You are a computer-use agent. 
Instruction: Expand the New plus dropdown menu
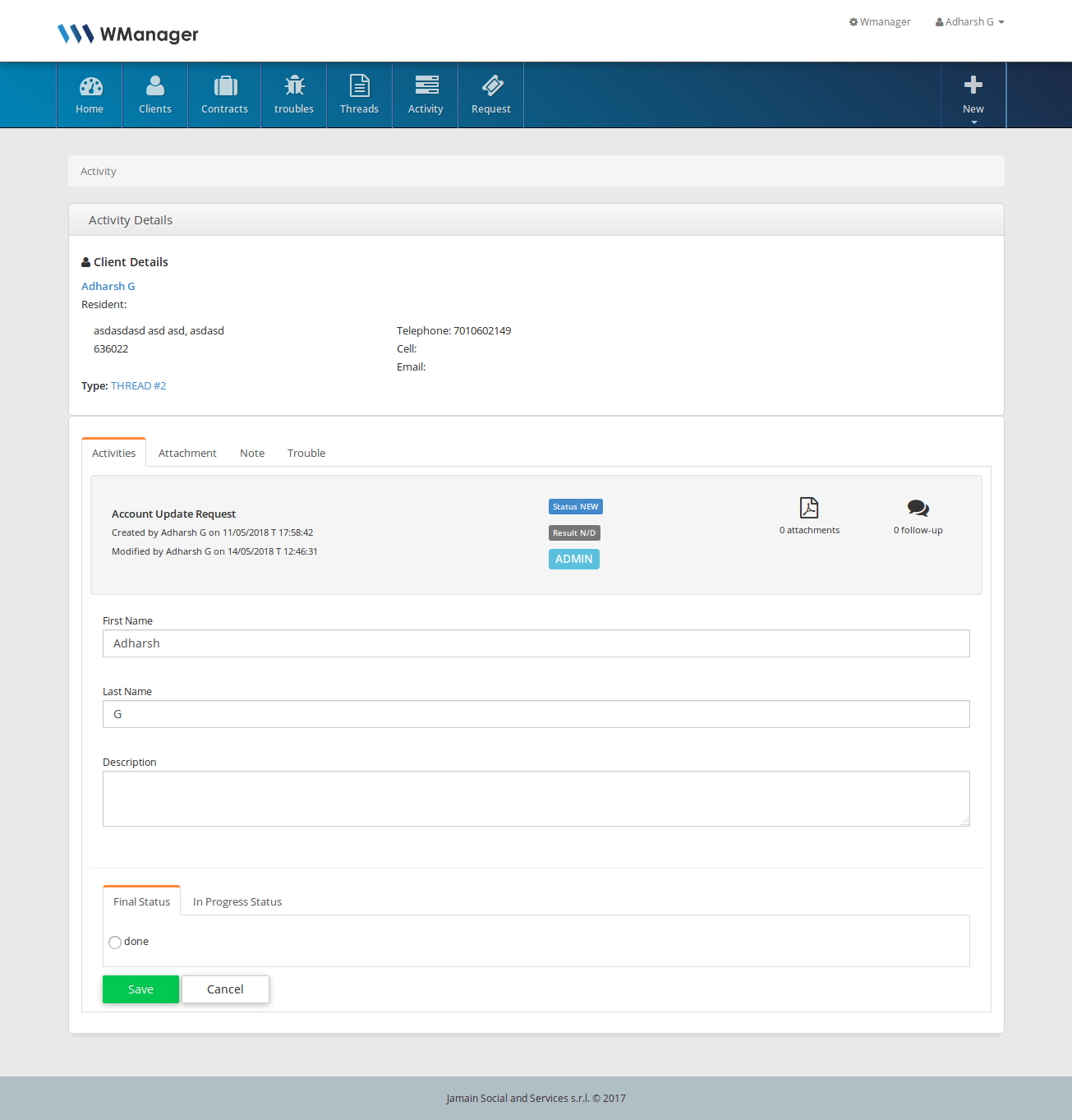tap(973, 94)
